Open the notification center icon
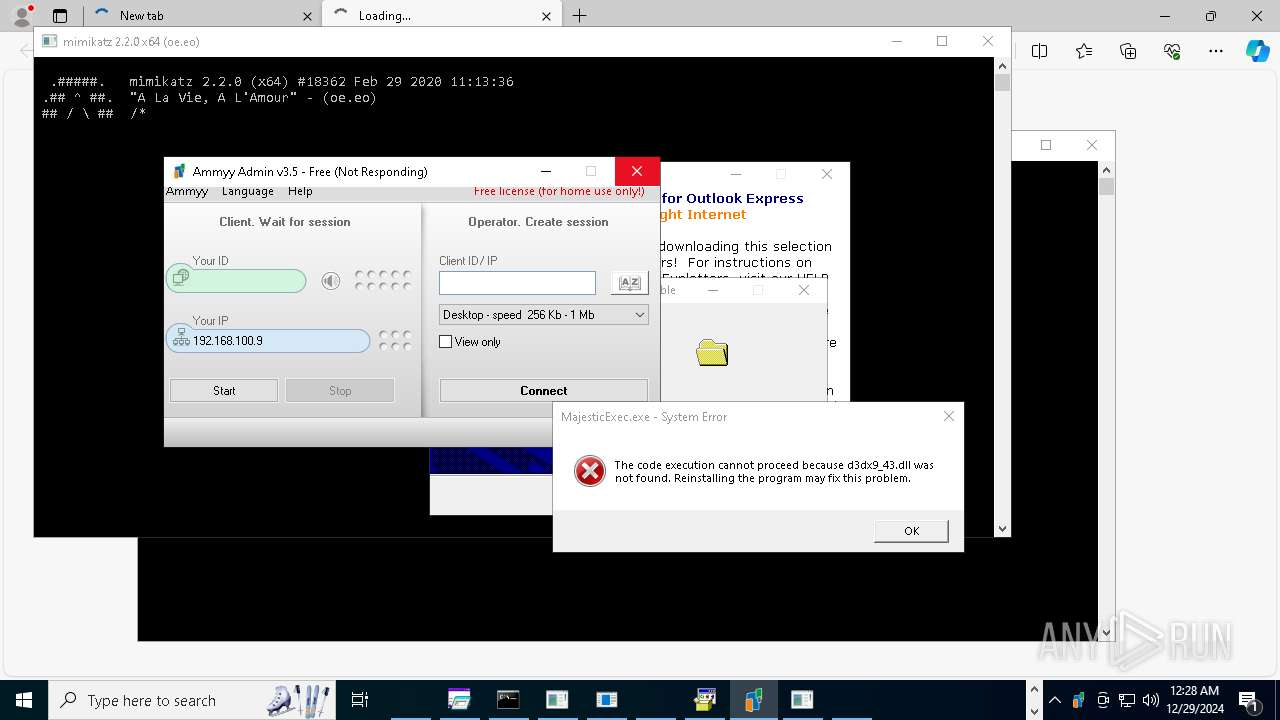Screen dimensions: 1280x720 1249,700
